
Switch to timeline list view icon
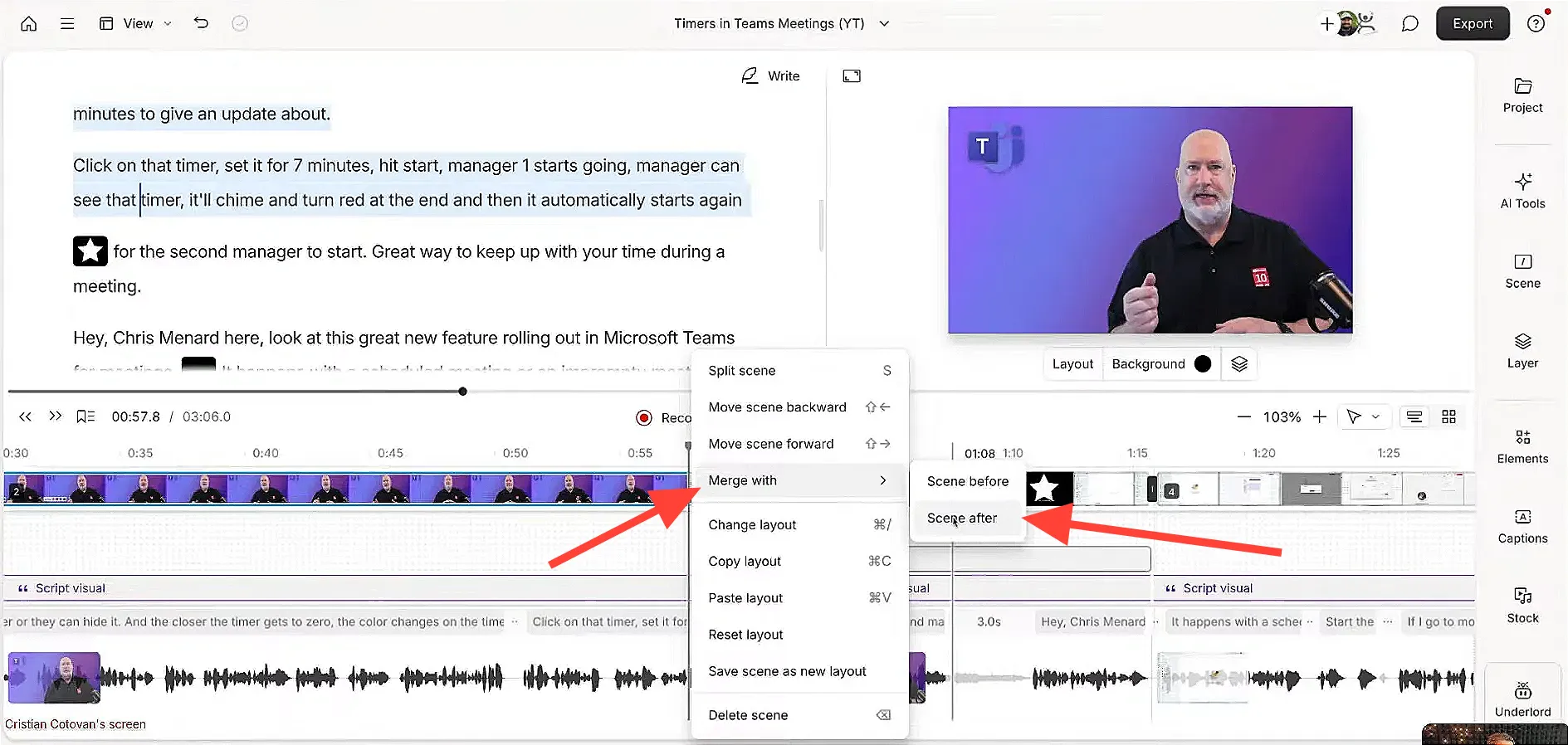1414,417
